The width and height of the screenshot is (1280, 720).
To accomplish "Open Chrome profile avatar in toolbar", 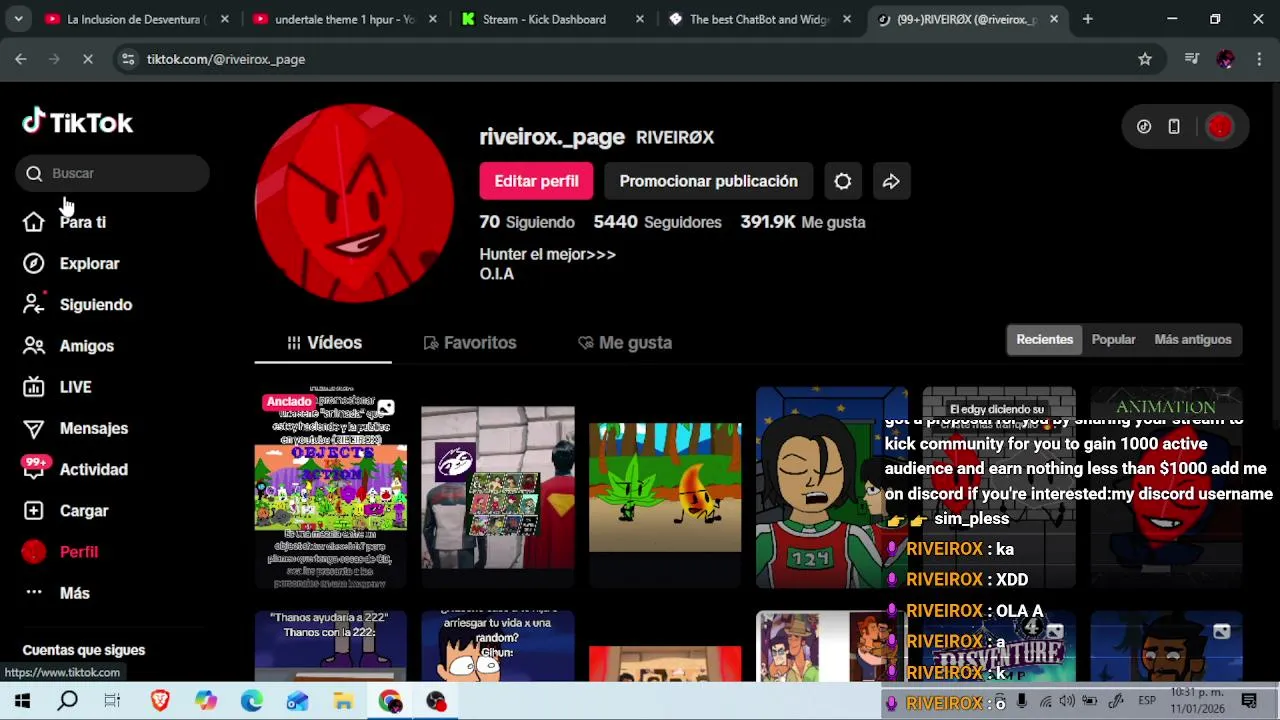I will (1225, 59).
